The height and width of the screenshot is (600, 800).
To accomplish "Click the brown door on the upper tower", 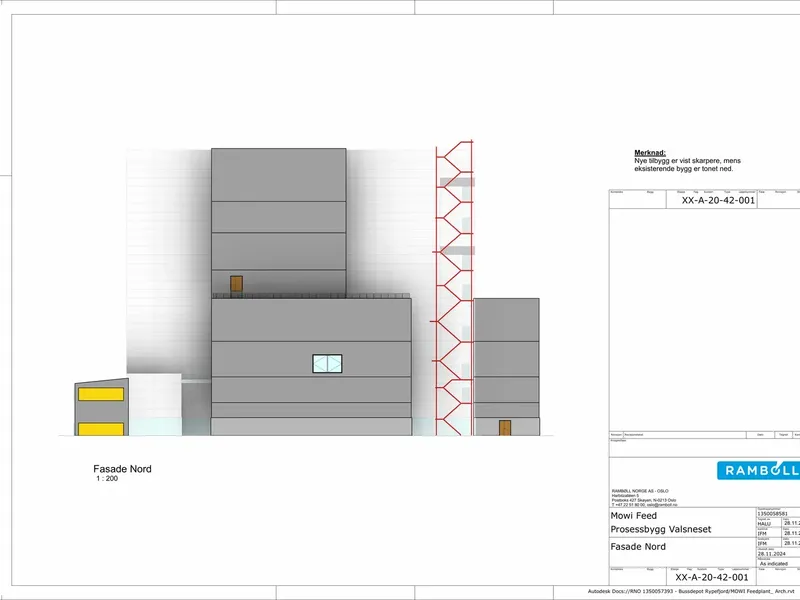I will [x=236, y=284].
